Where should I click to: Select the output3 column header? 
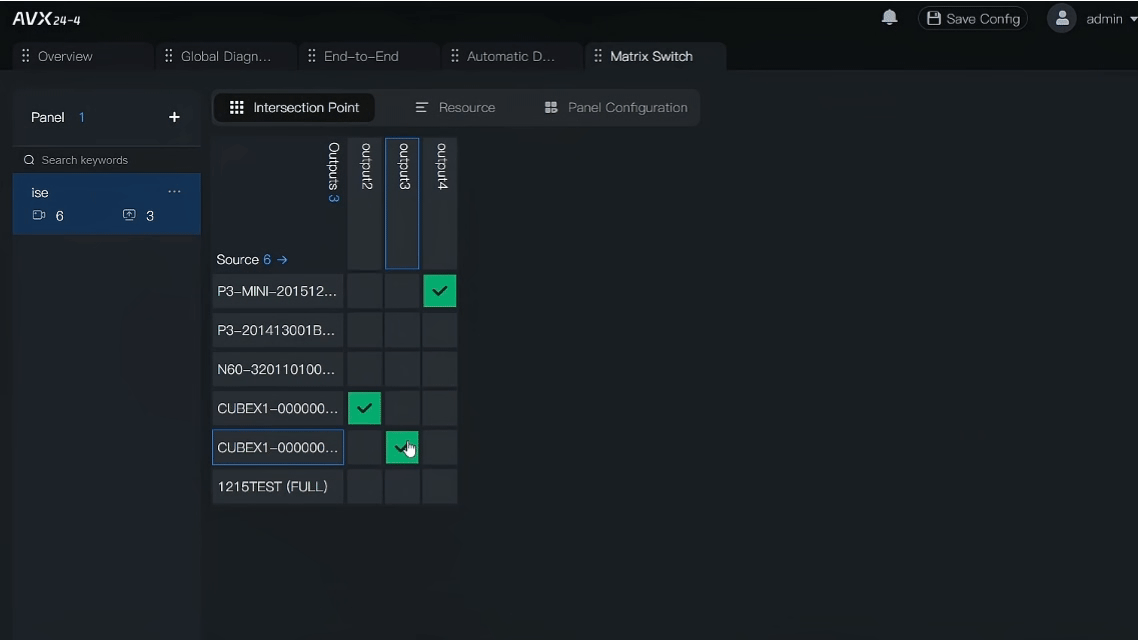pyautogui.click(x=402, y=203)
